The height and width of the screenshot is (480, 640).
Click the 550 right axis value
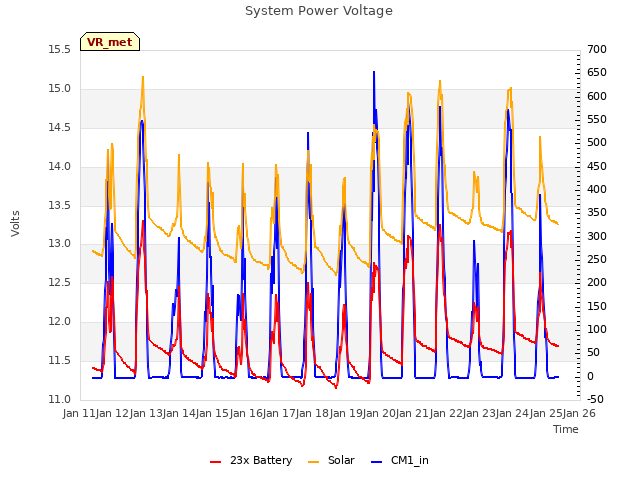597,120
